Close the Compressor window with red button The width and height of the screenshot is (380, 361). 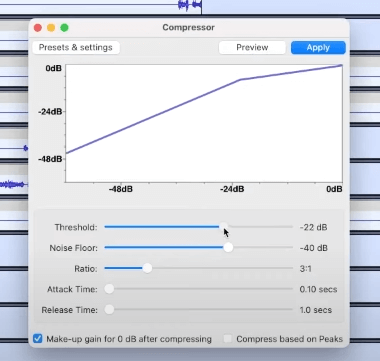tap(38, 28)
